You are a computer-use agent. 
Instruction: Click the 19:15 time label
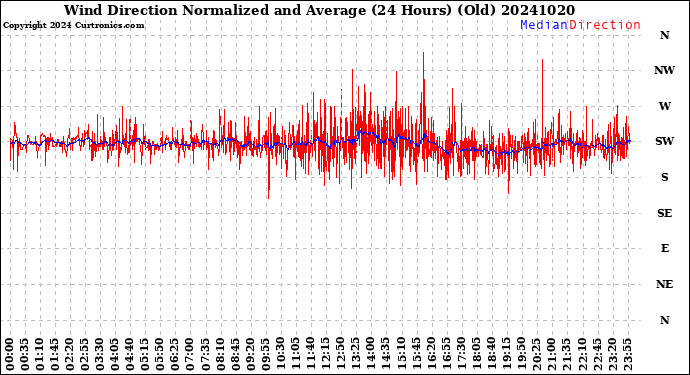pyautogui.click(x=506, y=354)
